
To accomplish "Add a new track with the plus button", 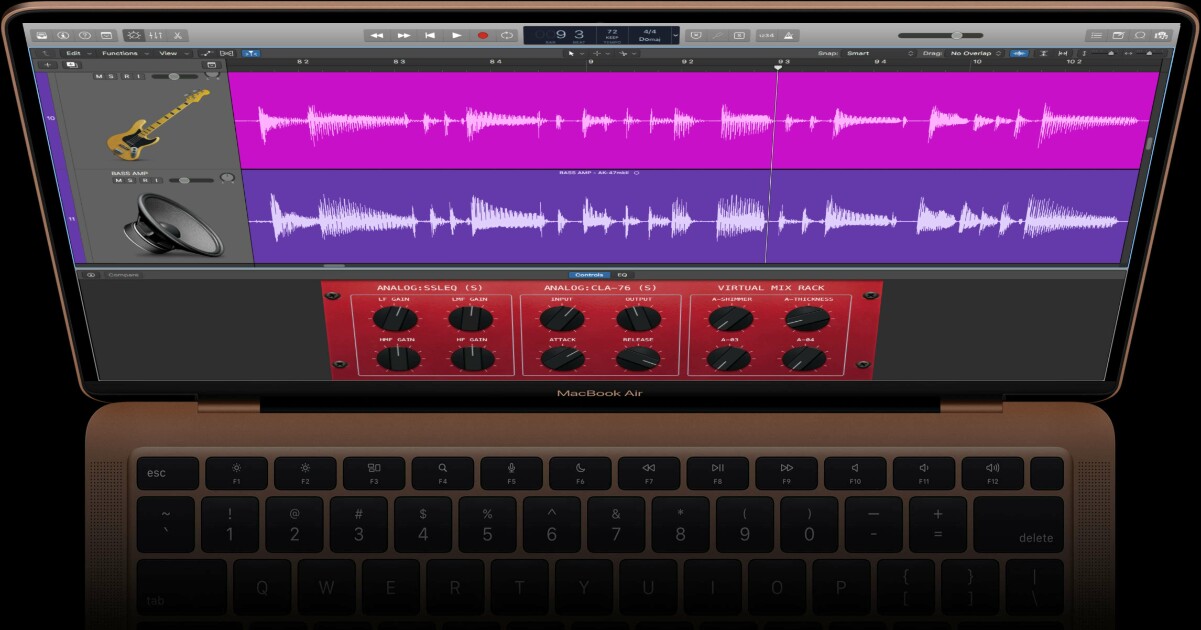I will click(48, 65).
